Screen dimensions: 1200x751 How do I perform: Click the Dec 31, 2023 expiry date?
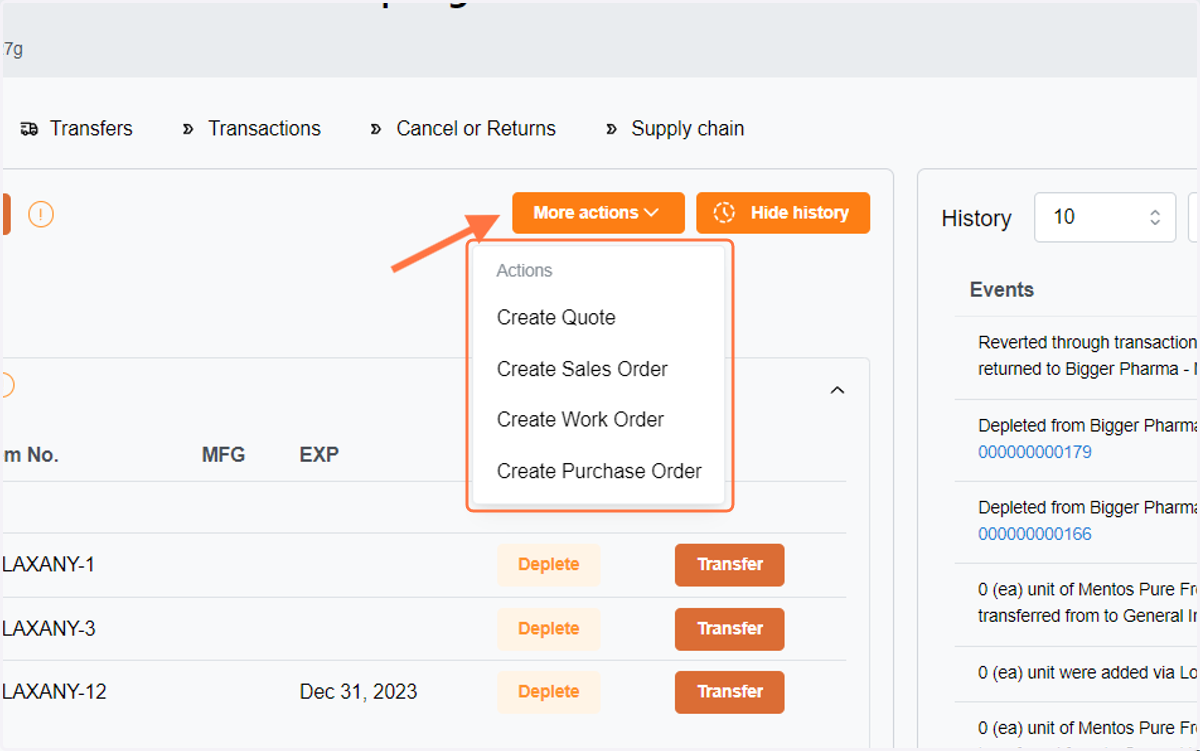click(x=358, y=692)
